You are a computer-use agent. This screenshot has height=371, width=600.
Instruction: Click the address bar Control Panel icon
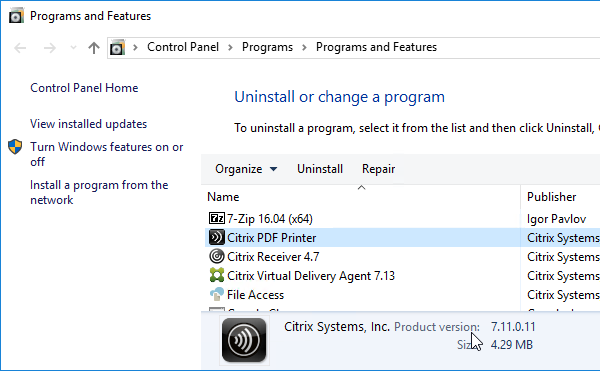(x=117, y=48)
